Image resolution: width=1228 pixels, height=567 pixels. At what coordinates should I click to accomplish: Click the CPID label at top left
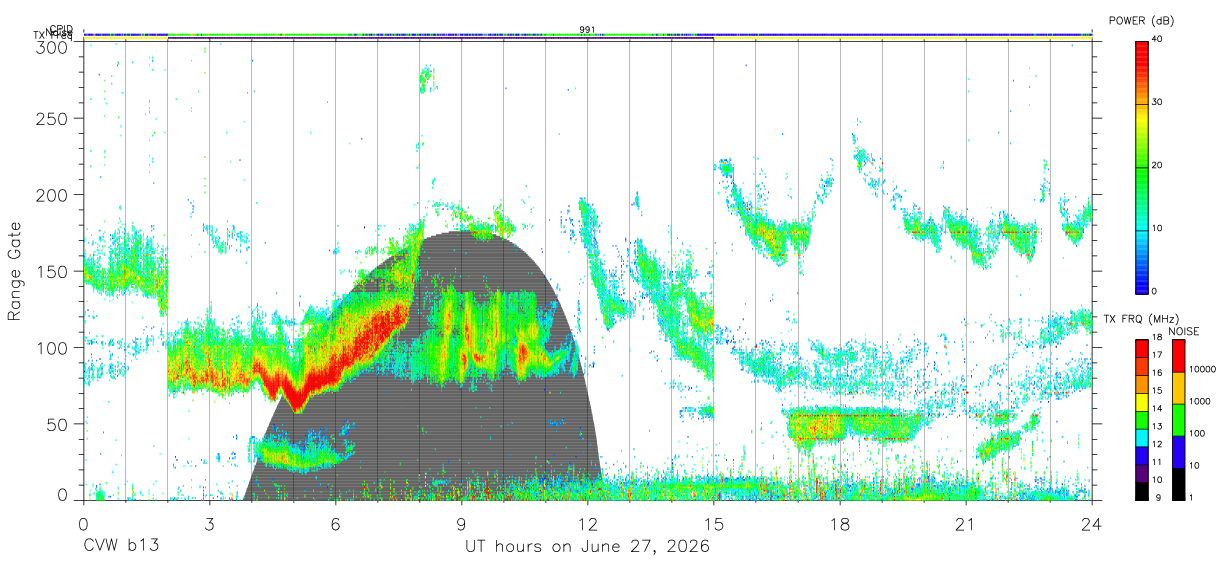(60, 30)
